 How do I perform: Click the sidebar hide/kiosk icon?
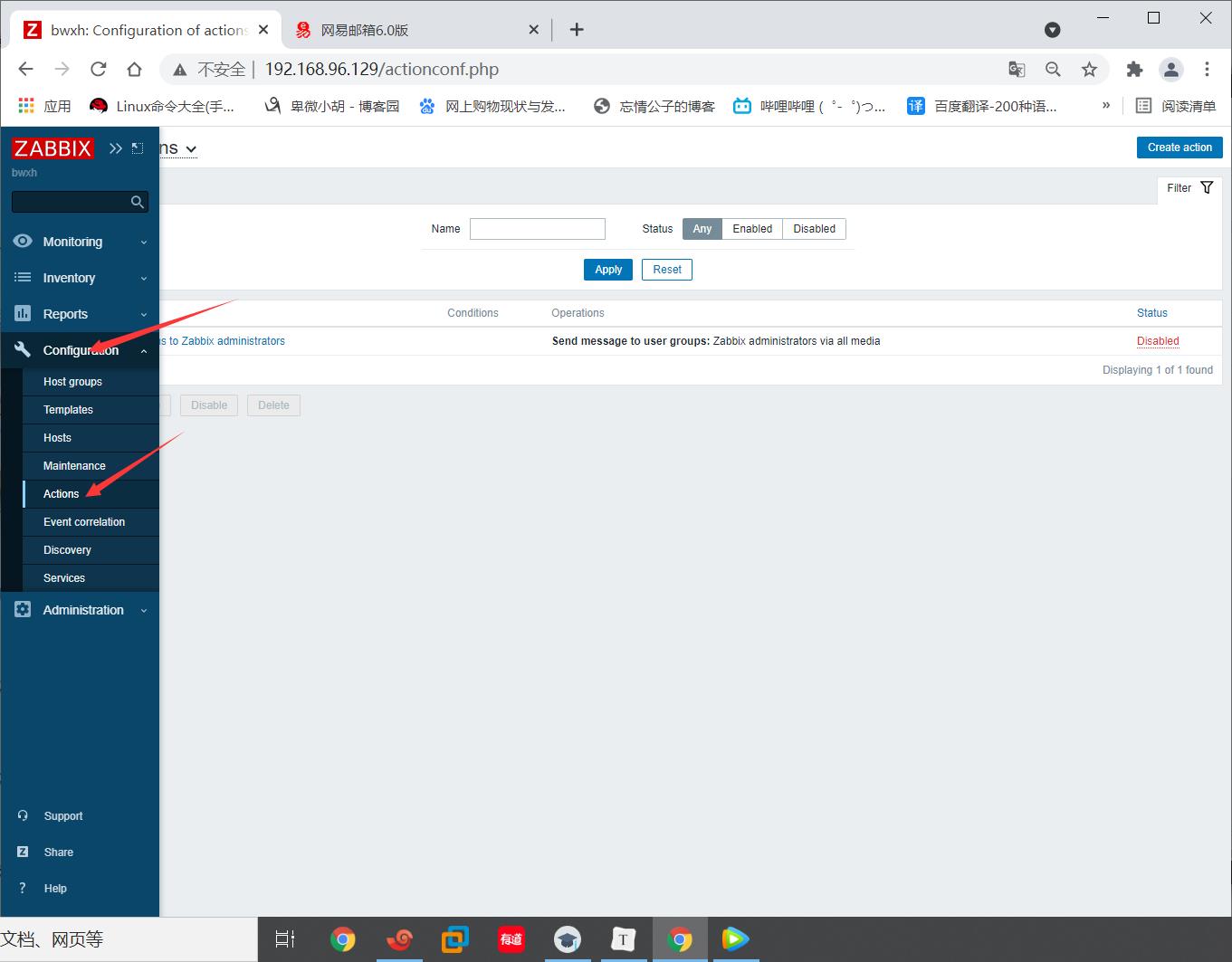point(138,148)
